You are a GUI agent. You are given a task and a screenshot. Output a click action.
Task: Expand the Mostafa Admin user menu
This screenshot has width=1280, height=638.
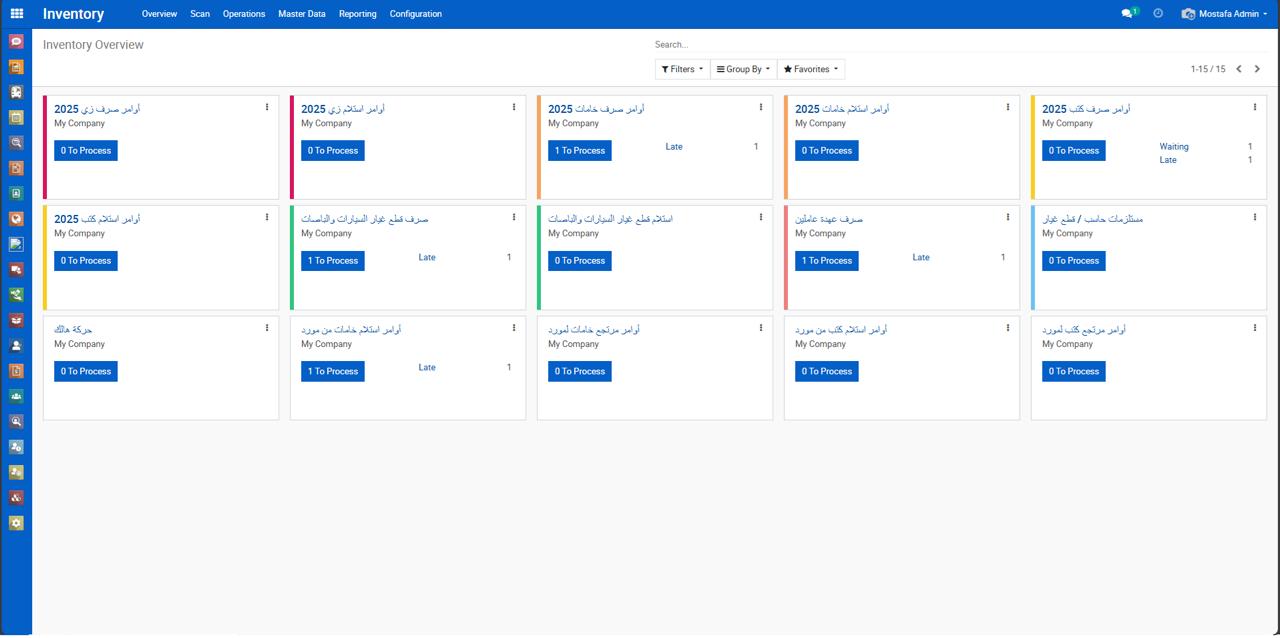point(1224,13)
